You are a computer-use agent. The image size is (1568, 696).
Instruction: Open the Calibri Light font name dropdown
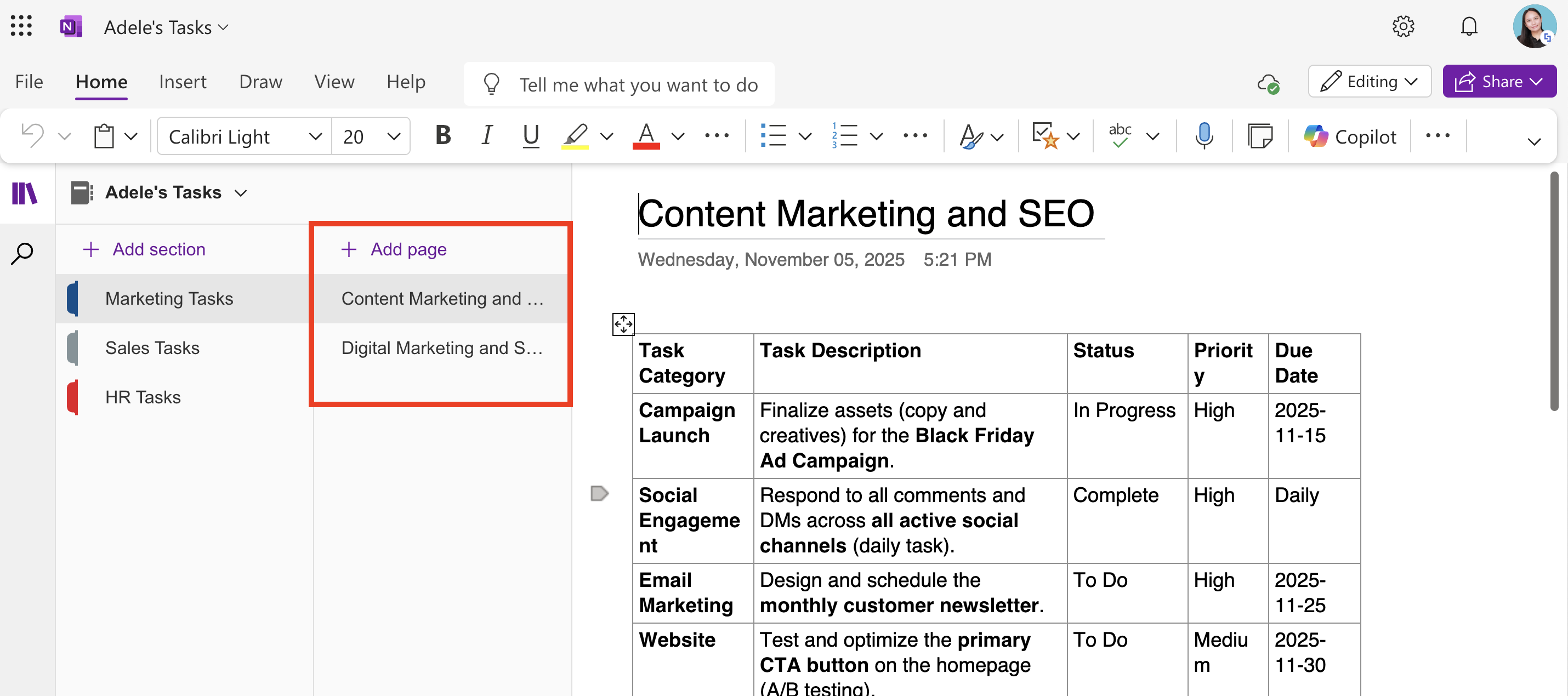click(315, 136)
